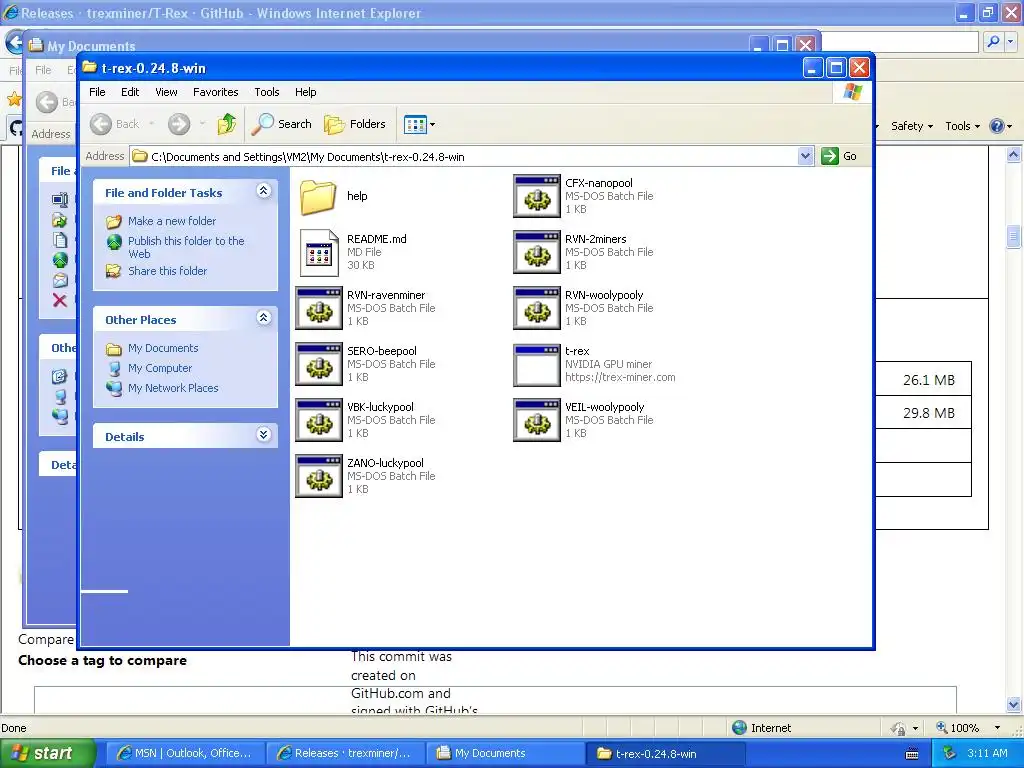Open the File menu in t-rex window
This screenshot has height=768, width=1024.
97,92
